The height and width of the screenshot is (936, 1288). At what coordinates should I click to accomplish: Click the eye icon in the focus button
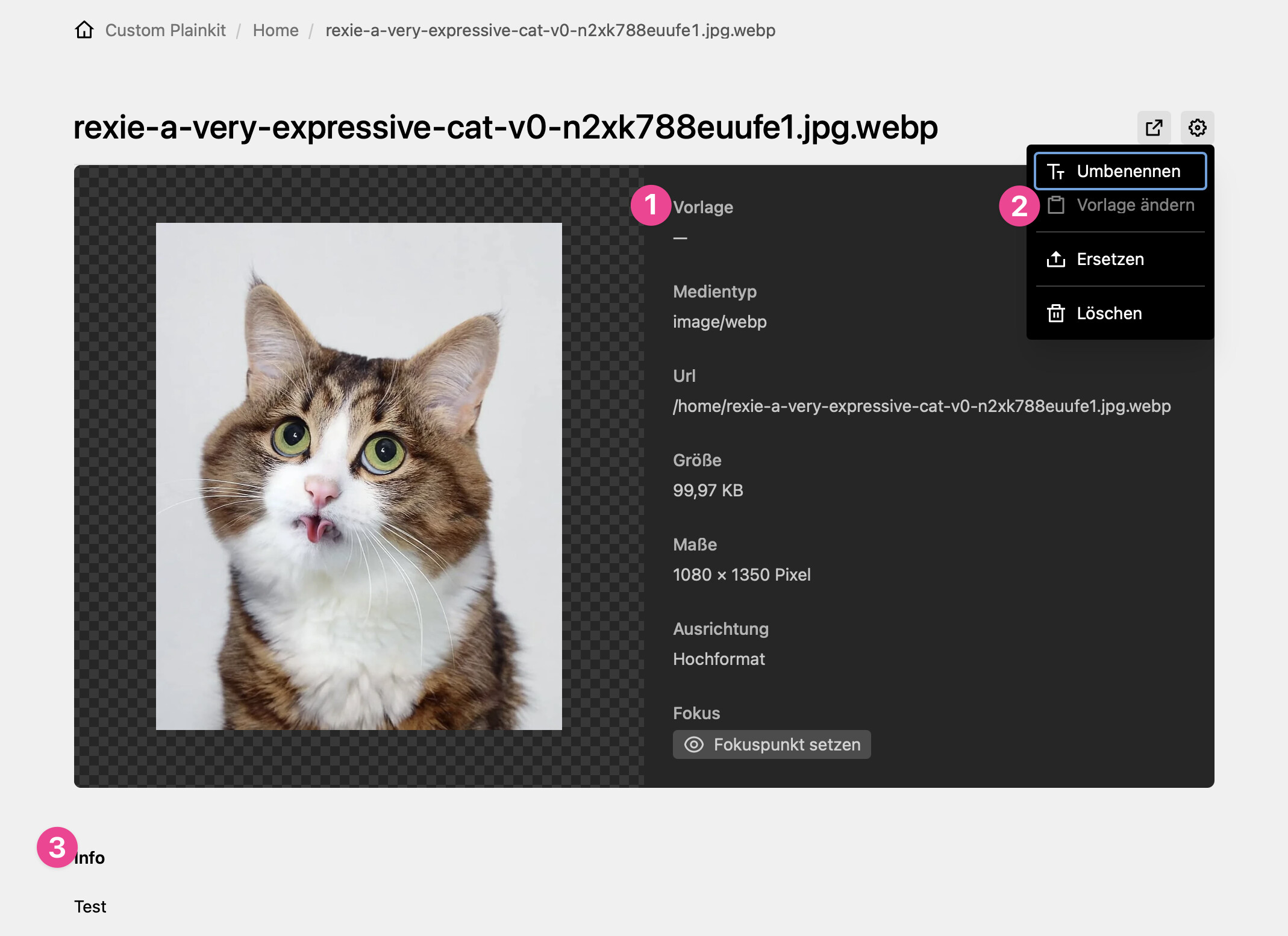tap(694, 745)
